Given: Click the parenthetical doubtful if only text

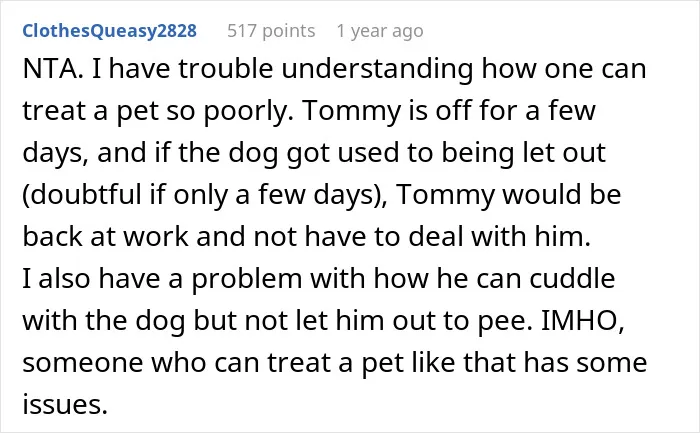Looking at the screenshot, I should click(x=125, y=195).
